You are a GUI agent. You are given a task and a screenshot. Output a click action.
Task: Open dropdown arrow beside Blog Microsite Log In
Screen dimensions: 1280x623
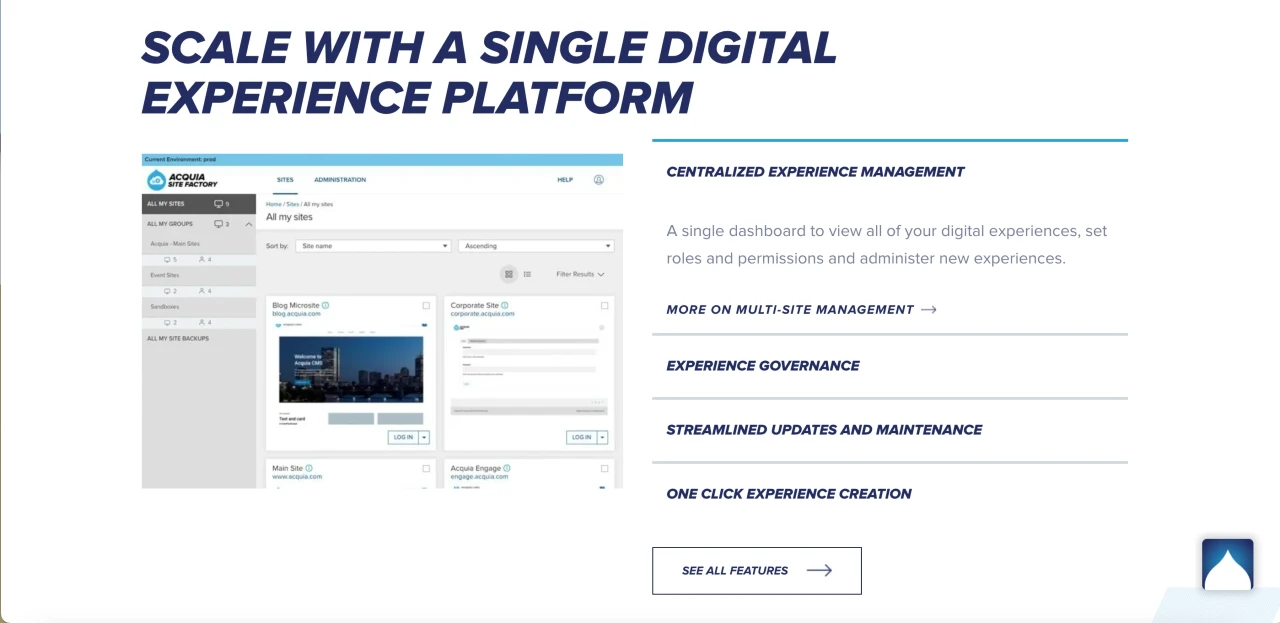click(424, 437)
